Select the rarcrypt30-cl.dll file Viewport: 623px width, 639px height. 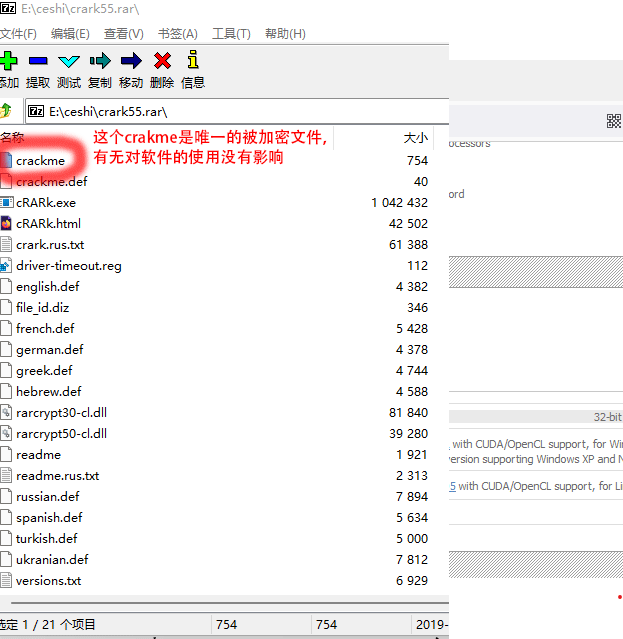[61, 413]
